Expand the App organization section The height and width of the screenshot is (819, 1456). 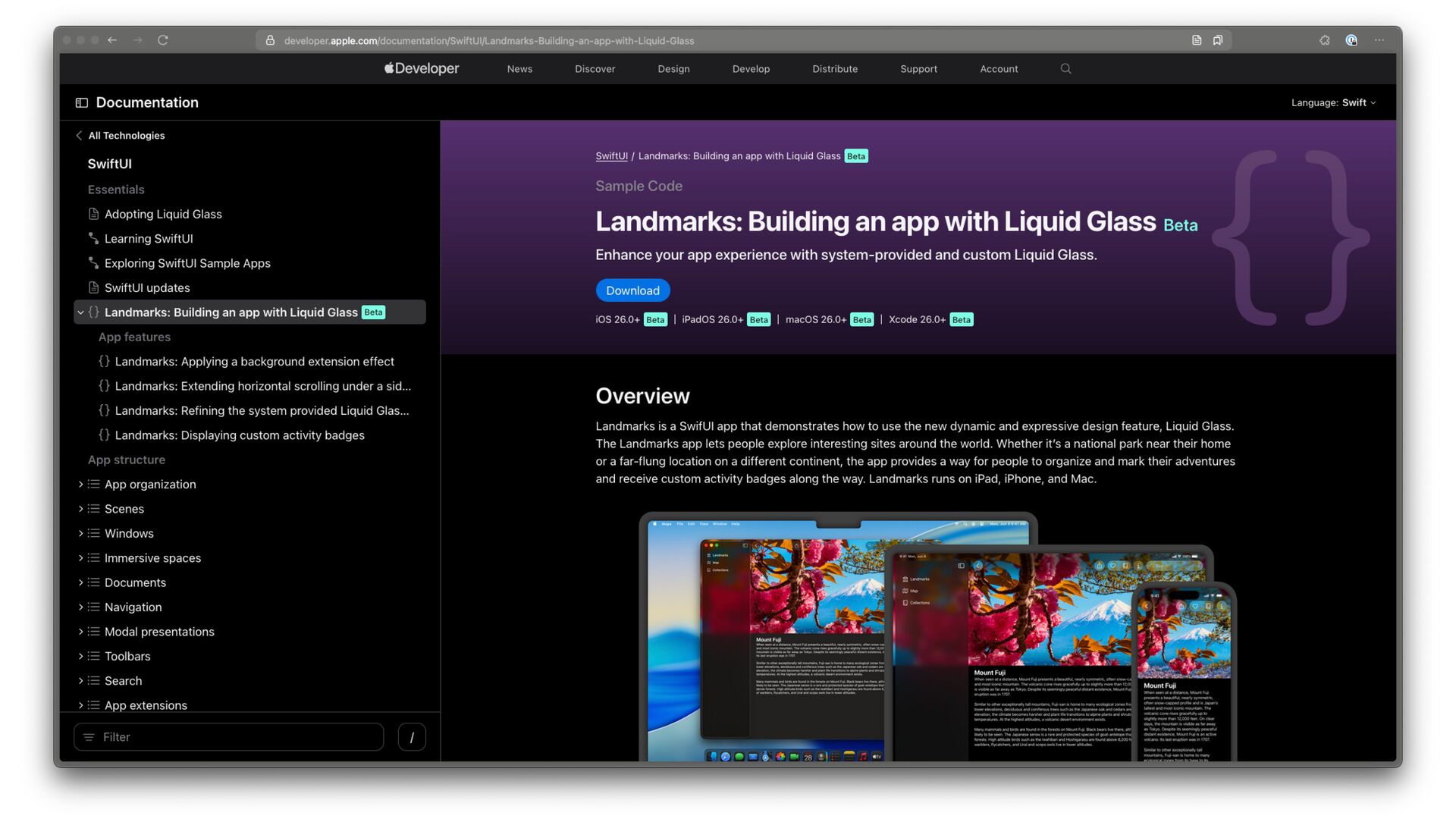click(x=80, y=484)
